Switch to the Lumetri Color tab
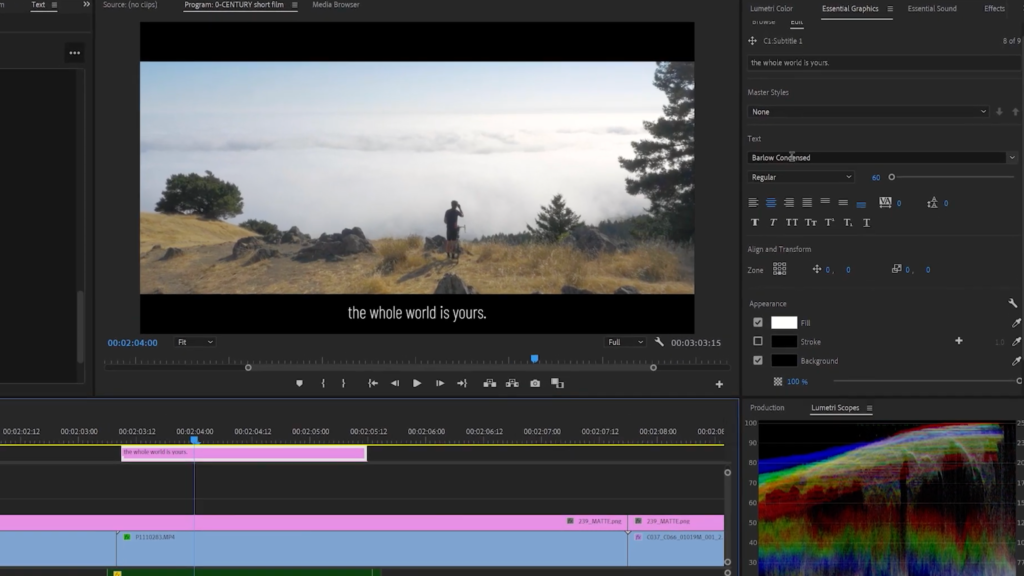 point(771,9)
